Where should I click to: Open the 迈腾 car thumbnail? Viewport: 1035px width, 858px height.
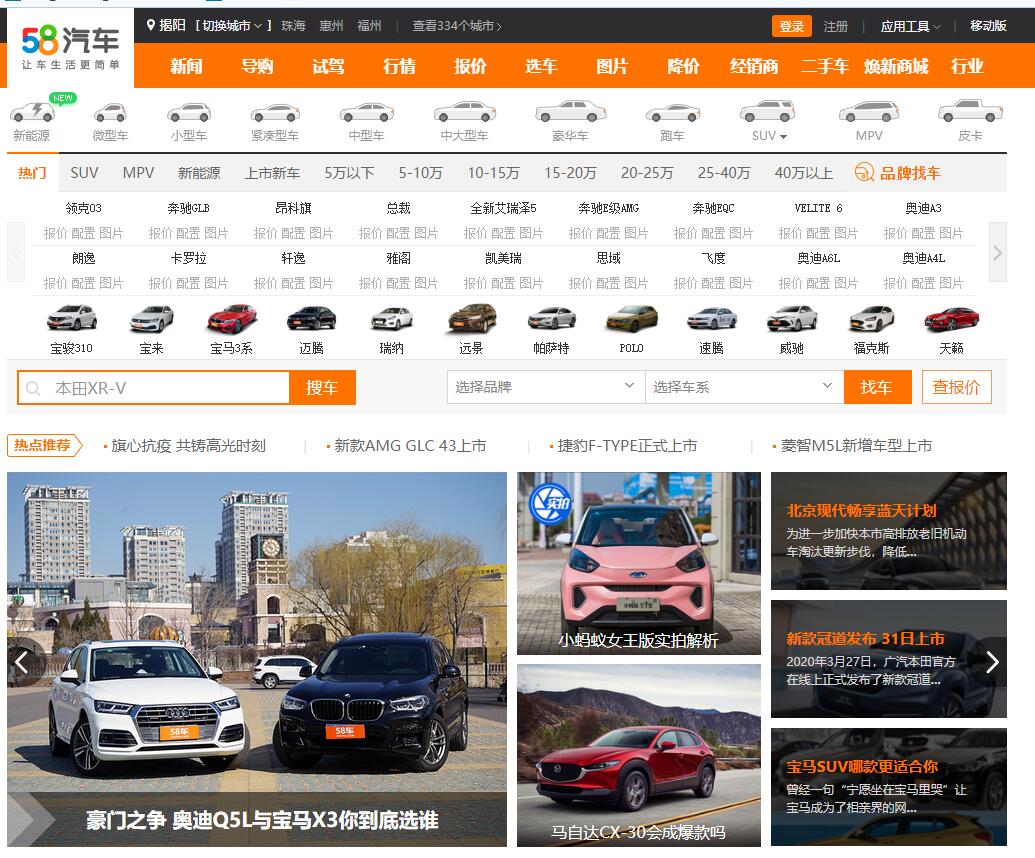312,319
